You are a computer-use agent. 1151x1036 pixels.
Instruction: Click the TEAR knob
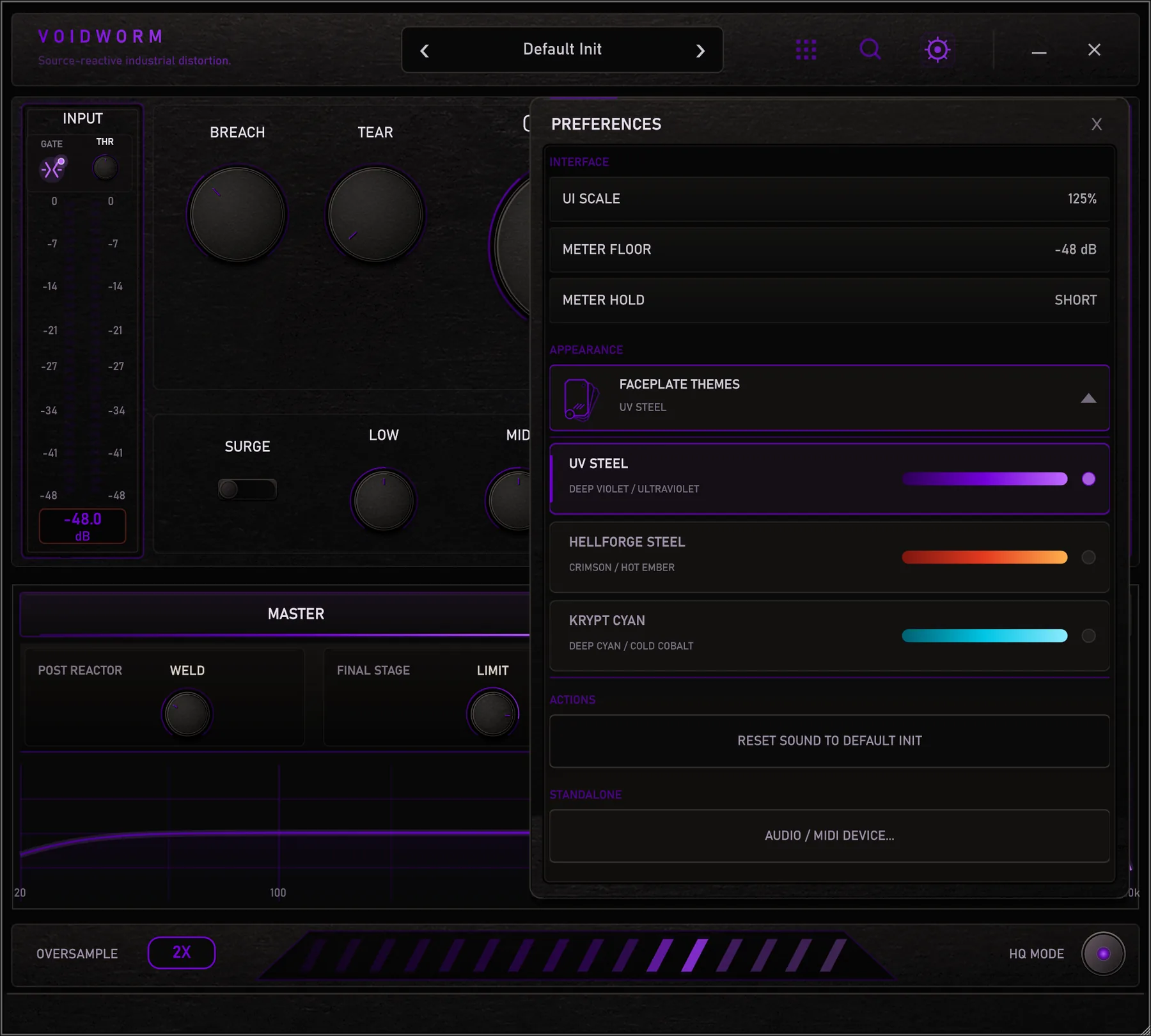pyautogui.click(x=375, y=215)
